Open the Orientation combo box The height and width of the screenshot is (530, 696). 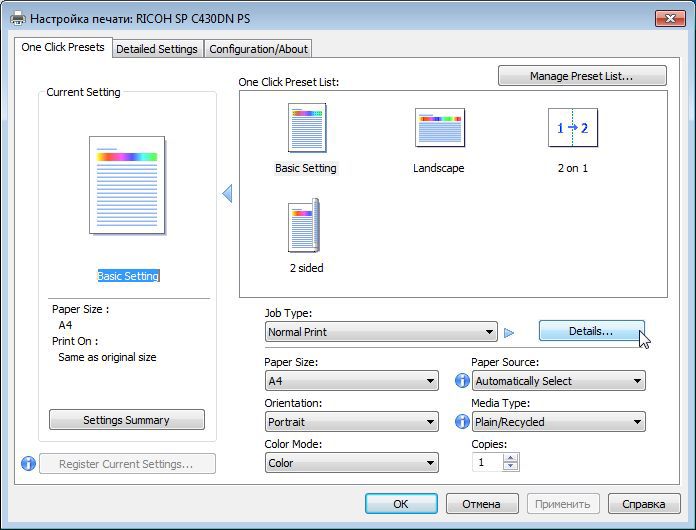(352, 422)
